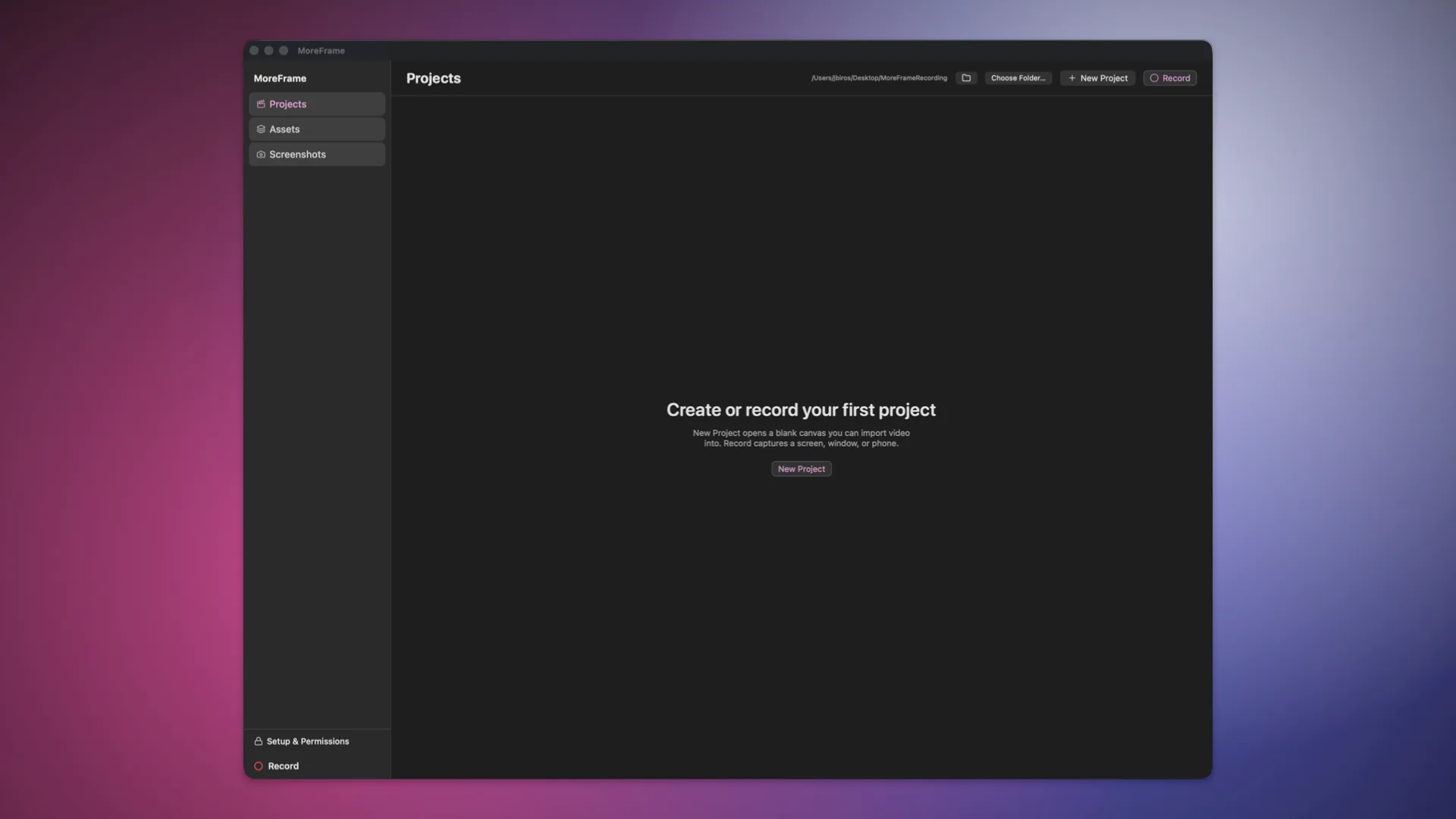Minimize the MoreFrame window

pos(268,51)
